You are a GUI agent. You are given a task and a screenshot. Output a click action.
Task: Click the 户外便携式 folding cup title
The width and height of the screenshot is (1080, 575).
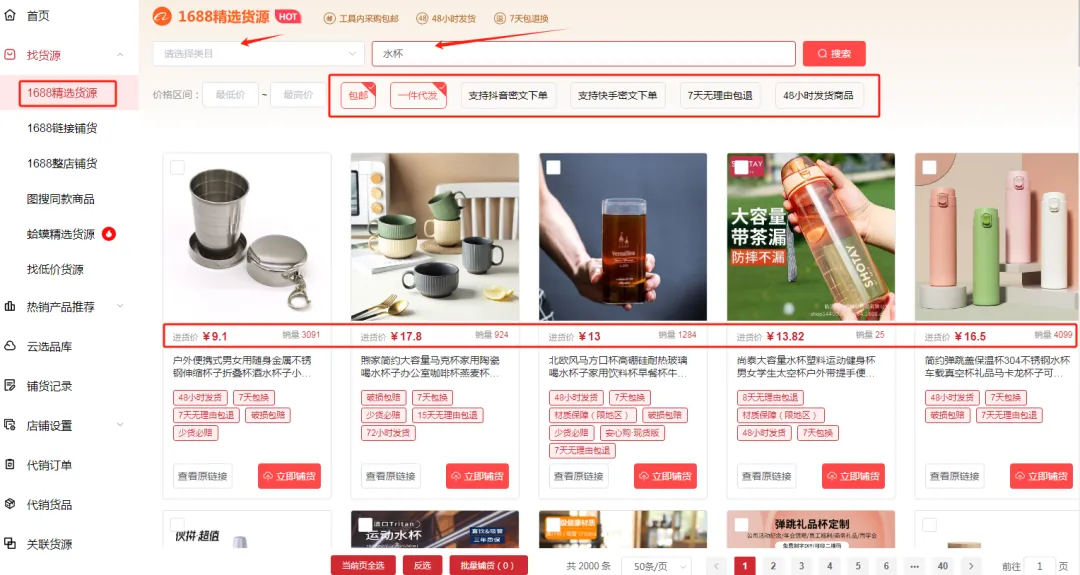pyautogui.click(x=242, y=367)
